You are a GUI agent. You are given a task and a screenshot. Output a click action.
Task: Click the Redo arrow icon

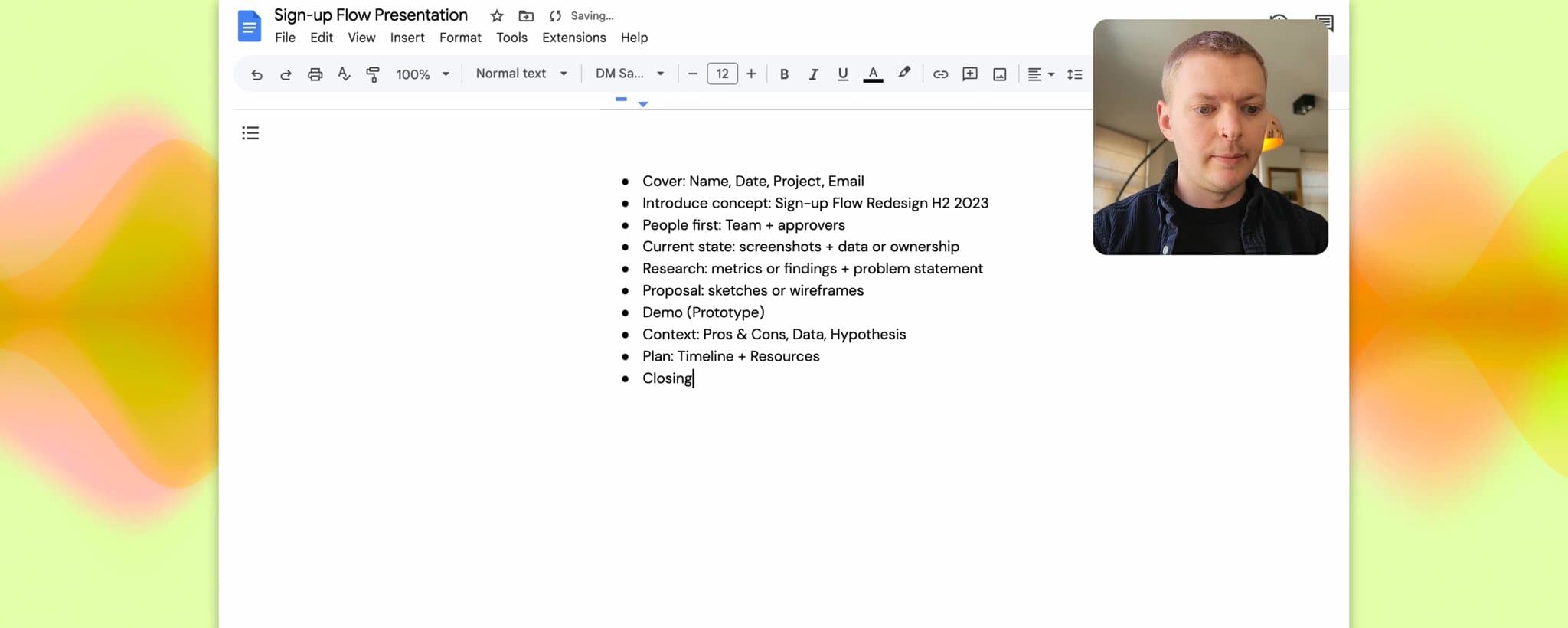click(x=286, y=74)
